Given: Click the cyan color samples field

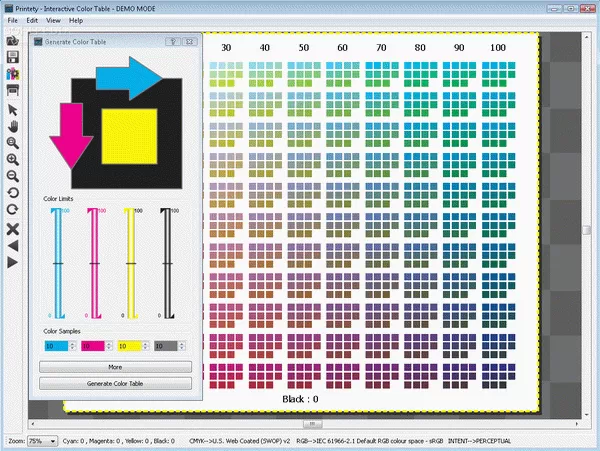Looking at the screenshot, I should click(56, 346).
